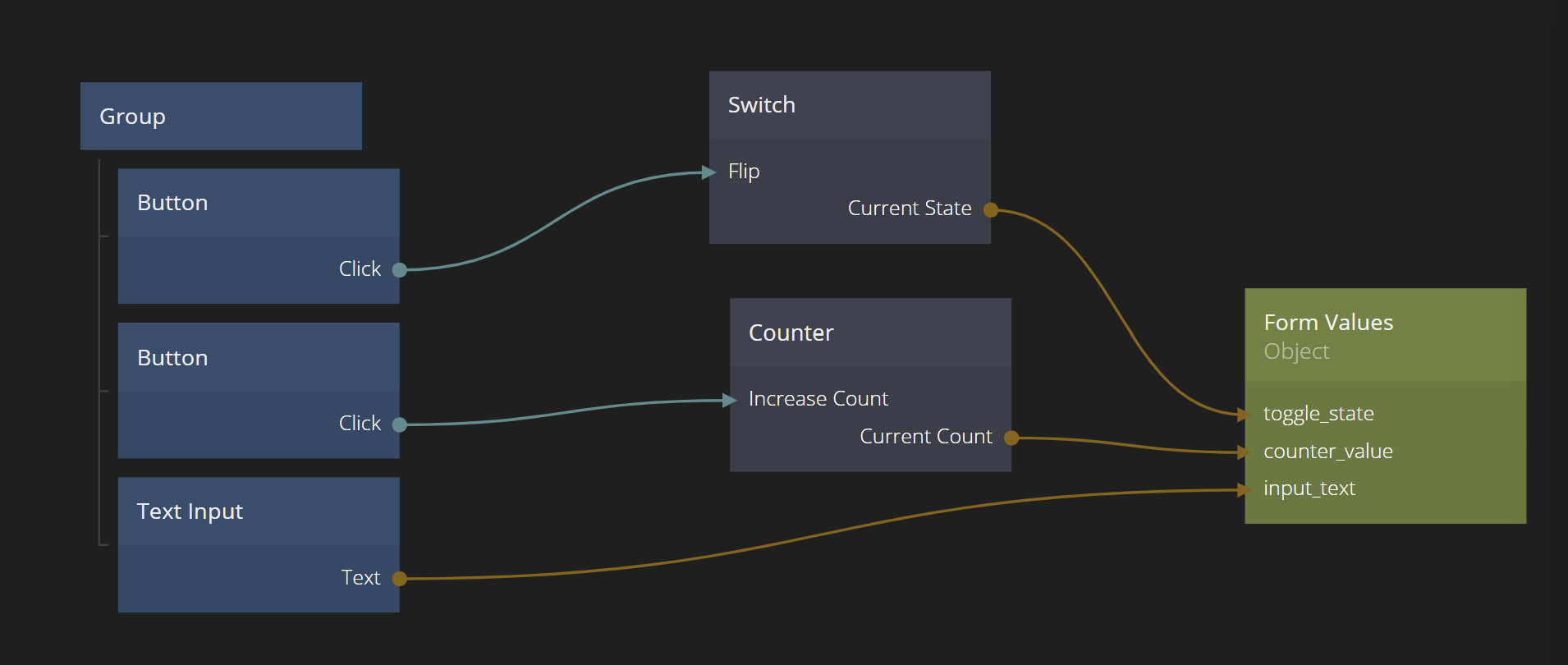The width and height of the screenshot is (1568, 665).
Task: Select the Group node header
Action: 221,117
